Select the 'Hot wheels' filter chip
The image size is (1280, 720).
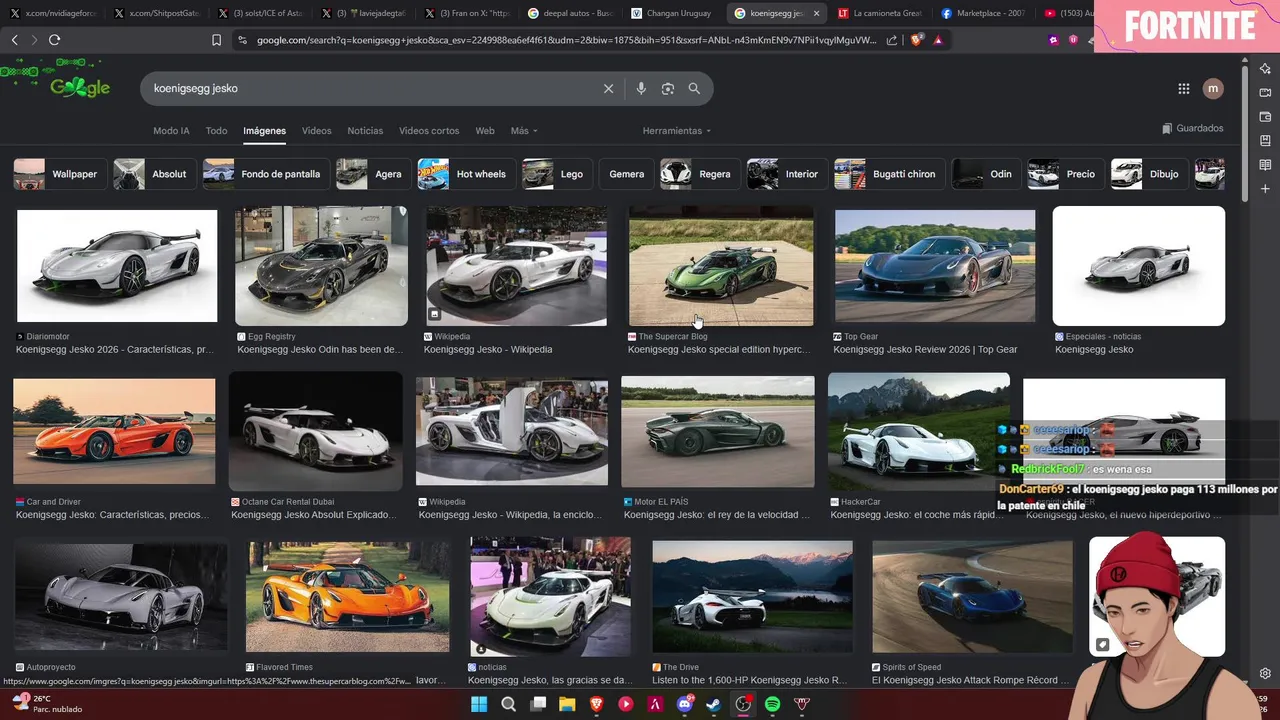(x=465, y=174)
